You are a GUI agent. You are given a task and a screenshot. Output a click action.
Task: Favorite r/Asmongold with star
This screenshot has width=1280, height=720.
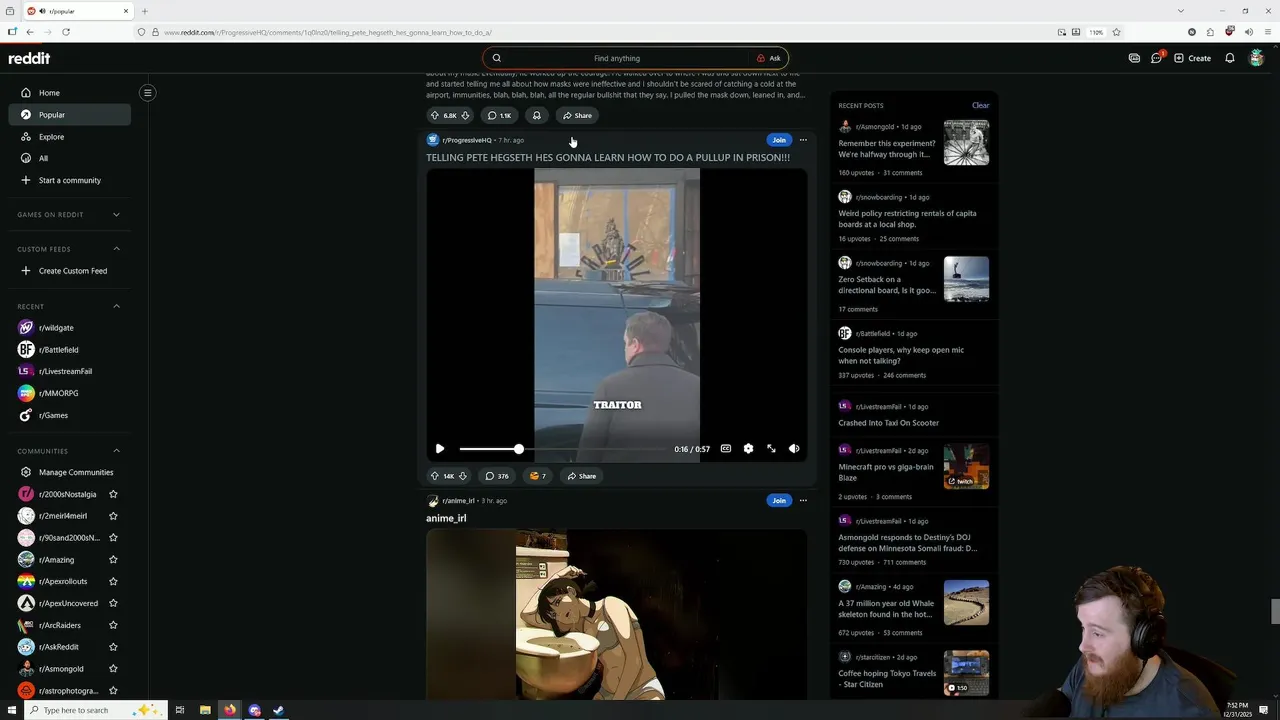coord(113,669)
